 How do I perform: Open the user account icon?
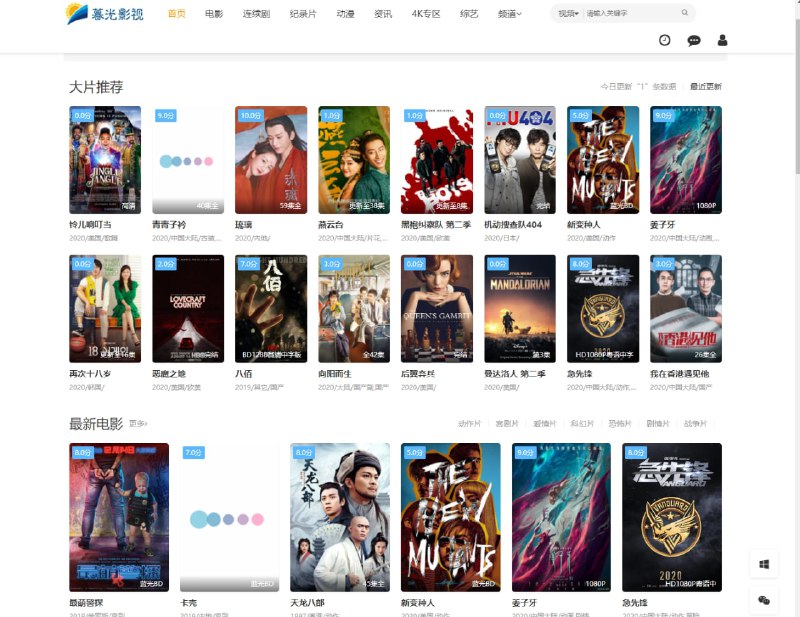point(722,40)
